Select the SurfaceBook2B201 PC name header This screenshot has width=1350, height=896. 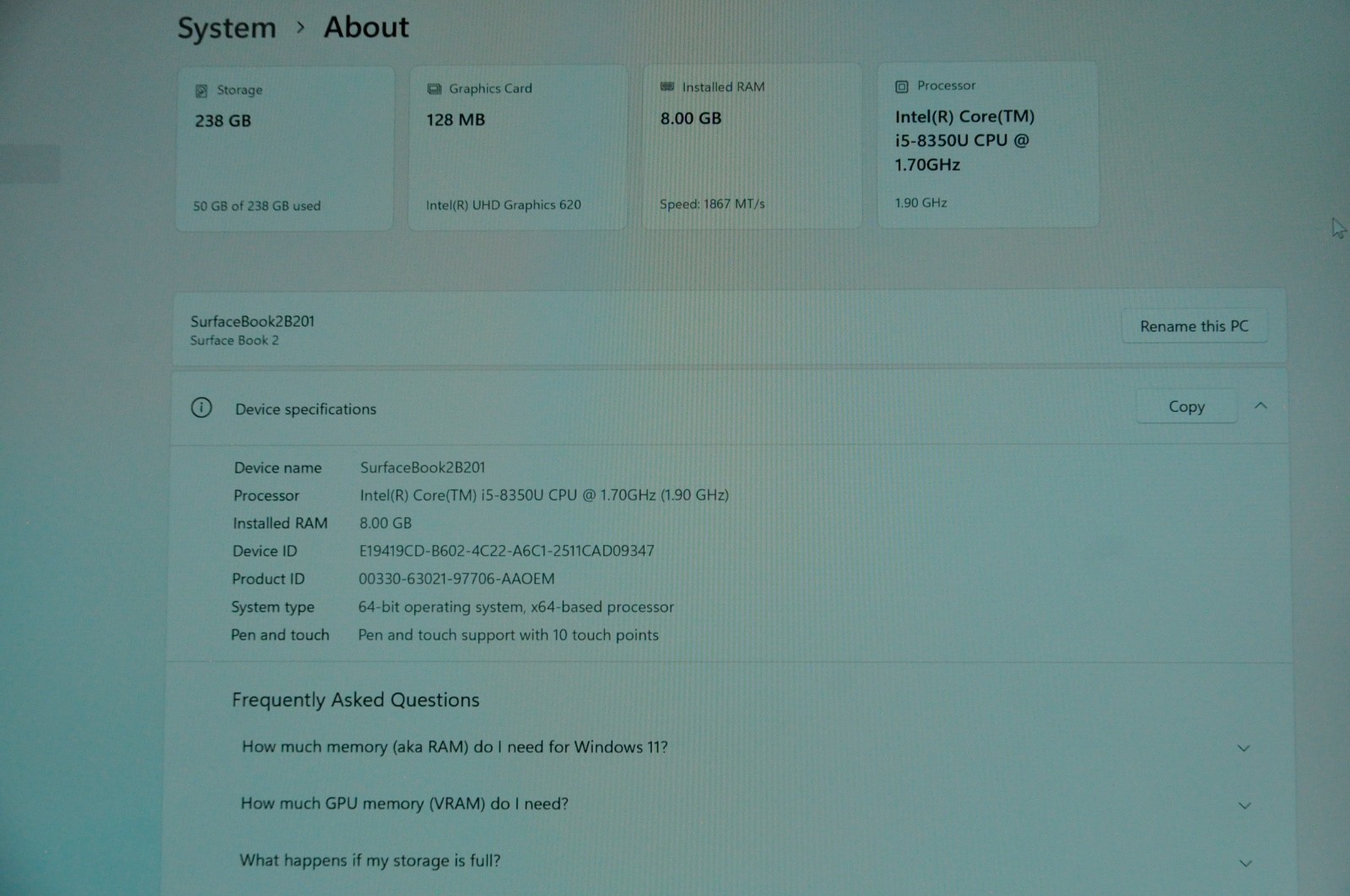tap(252, 321)
